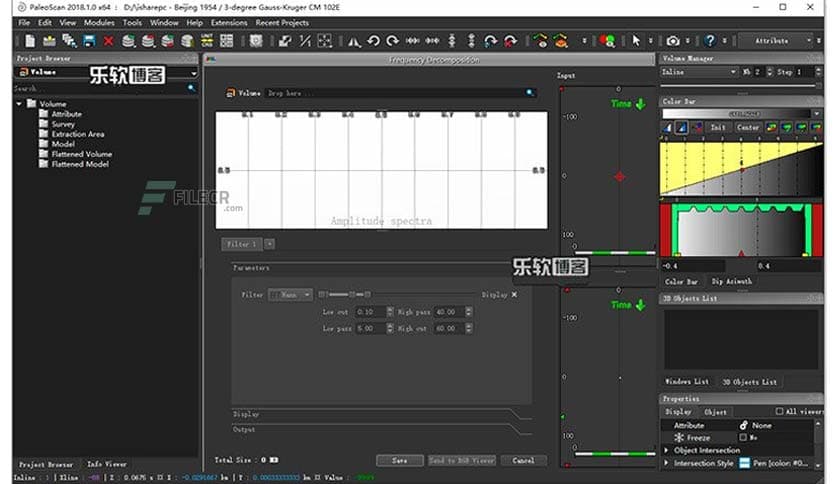Click the Volume 'Drop here' input field
Viewport: 836px width, 484px height.
[x=400, y=93]
